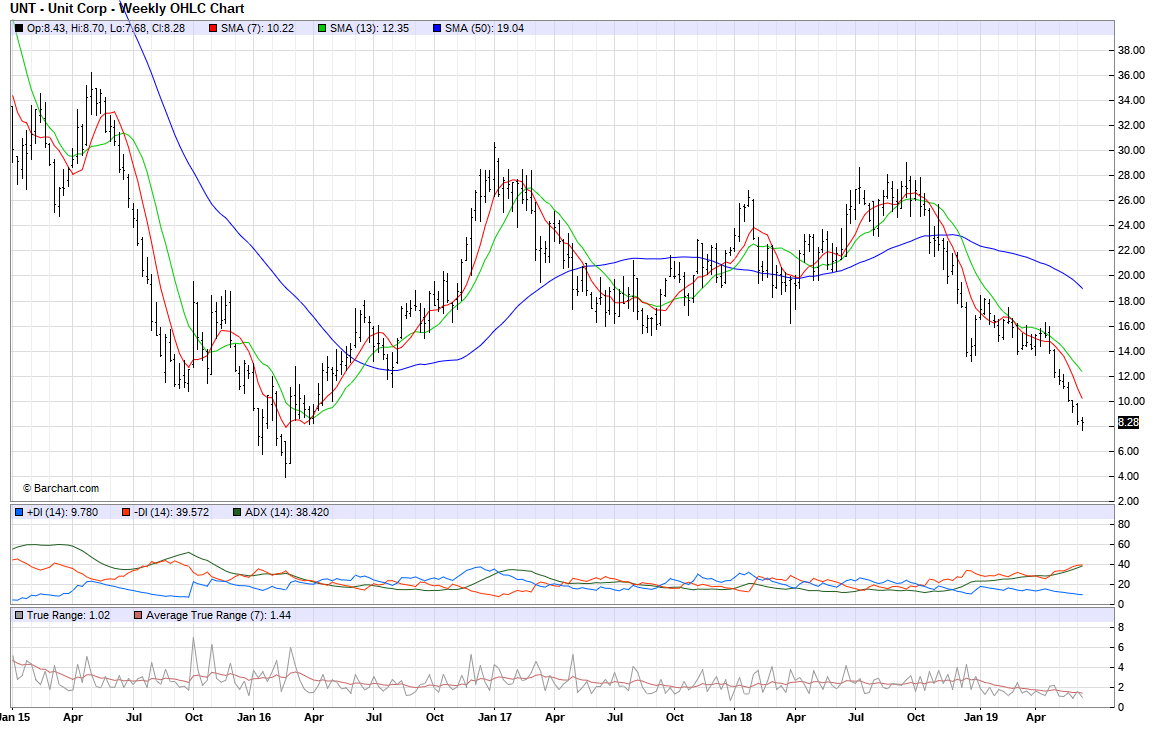1156x748 pixels.
Task: Click the Jan 18 date axis label
Action: 736,717
